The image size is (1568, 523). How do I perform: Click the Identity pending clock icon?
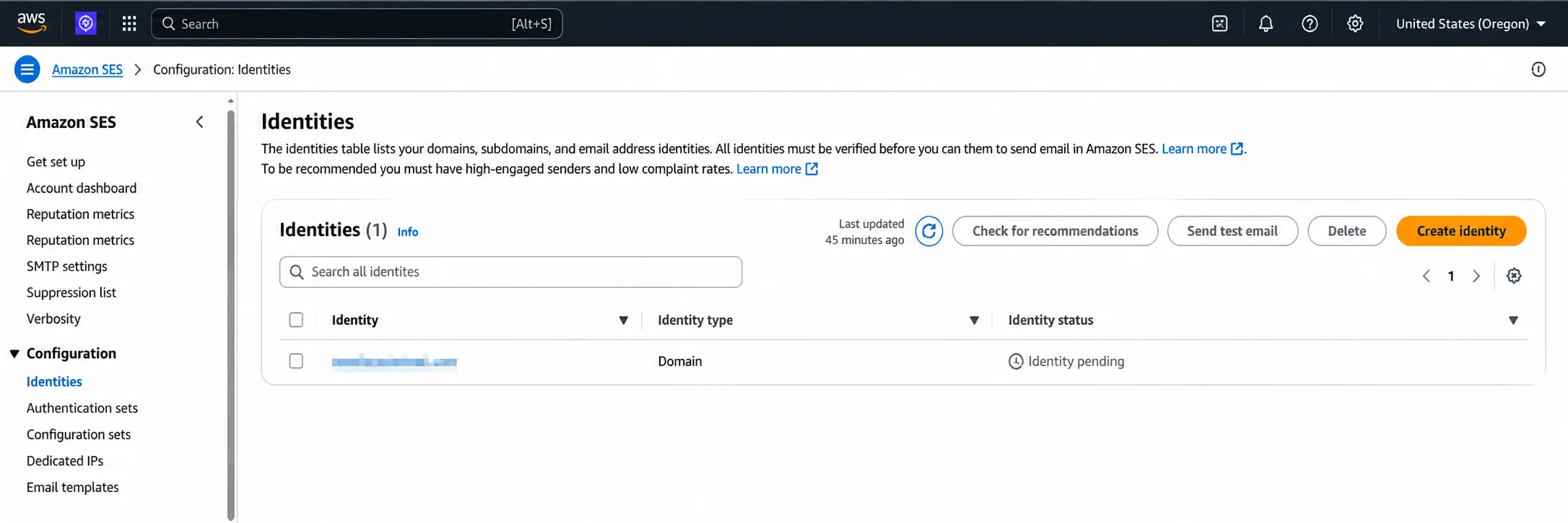click(1016, 361)
